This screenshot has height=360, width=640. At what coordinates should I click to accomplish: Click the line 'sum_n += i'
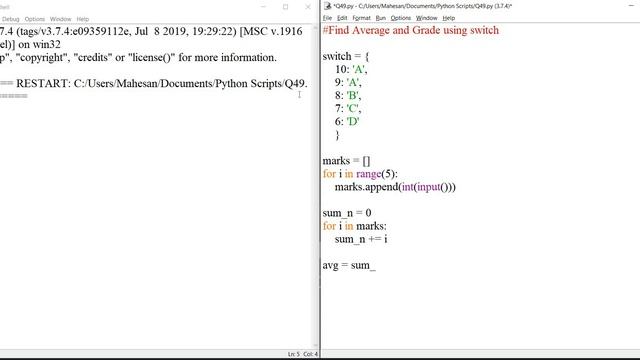361,239
